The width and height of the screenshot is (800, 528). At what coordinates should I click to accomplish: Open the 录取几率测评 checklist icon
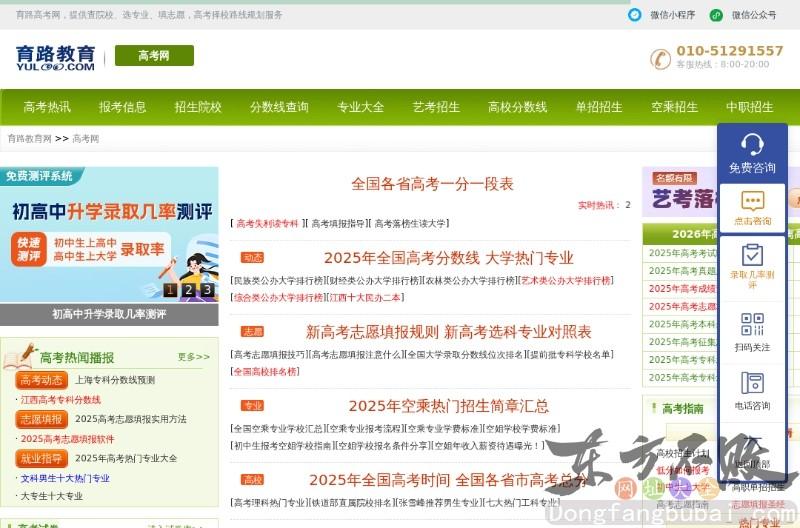752,255
